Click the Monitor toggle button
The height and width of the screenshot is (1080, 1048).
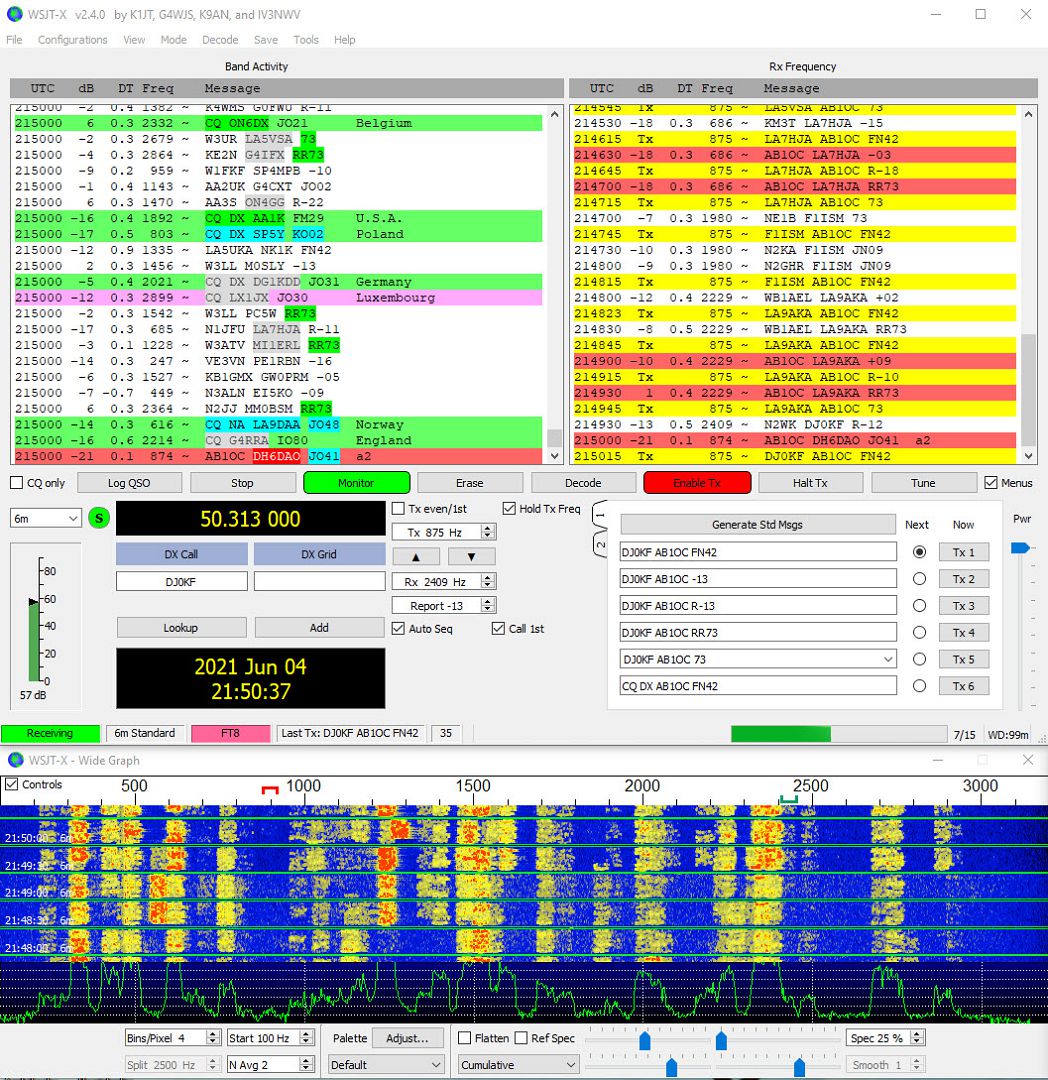pyautogui.click(x=356, y=482)
